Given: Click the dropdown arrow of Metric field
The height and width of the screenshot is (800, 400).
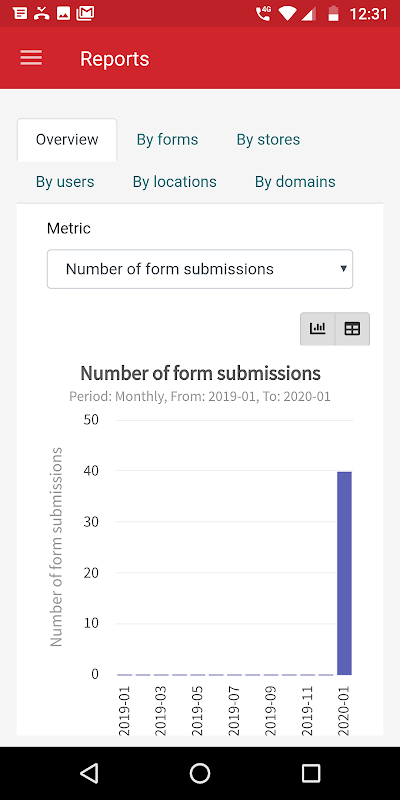Looking at the screenshot, I should click(x=343, y=269).
